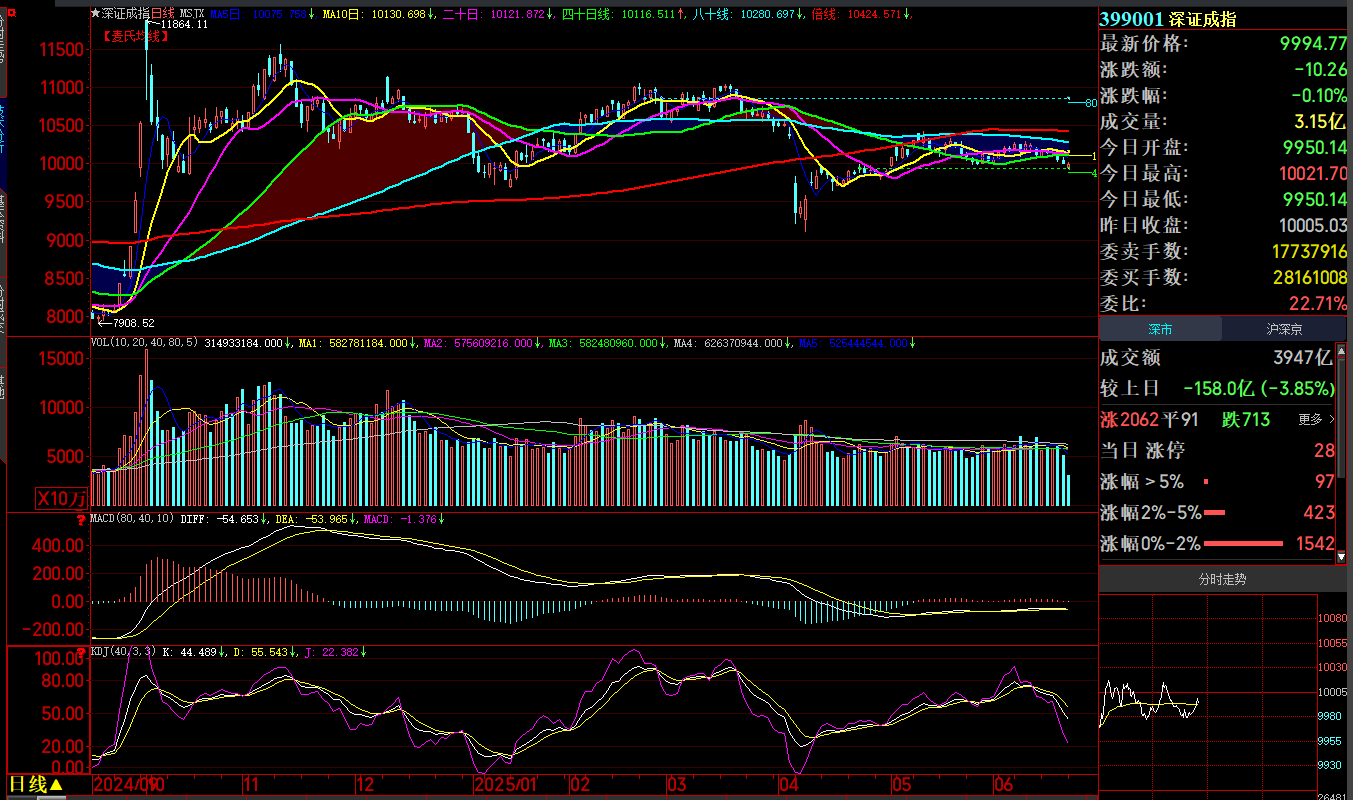Switch to the 沪深京 tab
1353x800 pixels.
click(1283, 328)
